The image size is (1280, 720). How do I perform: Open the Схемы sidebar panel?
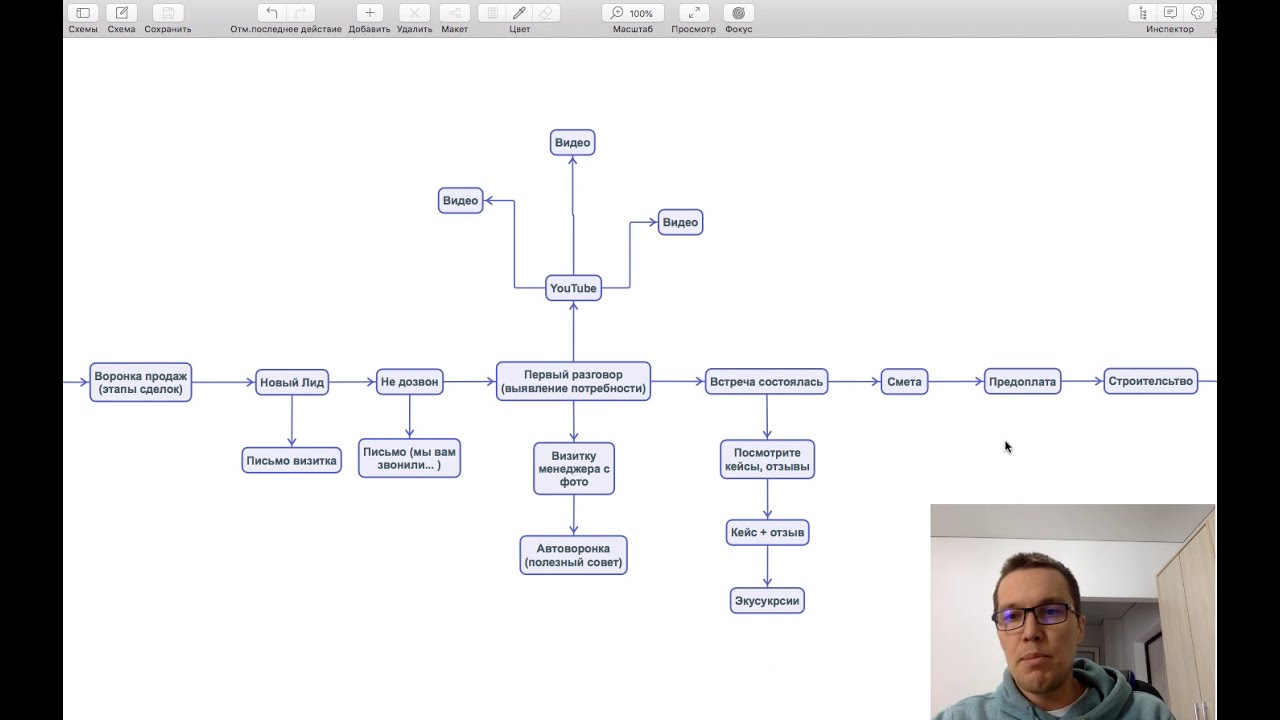83,13
